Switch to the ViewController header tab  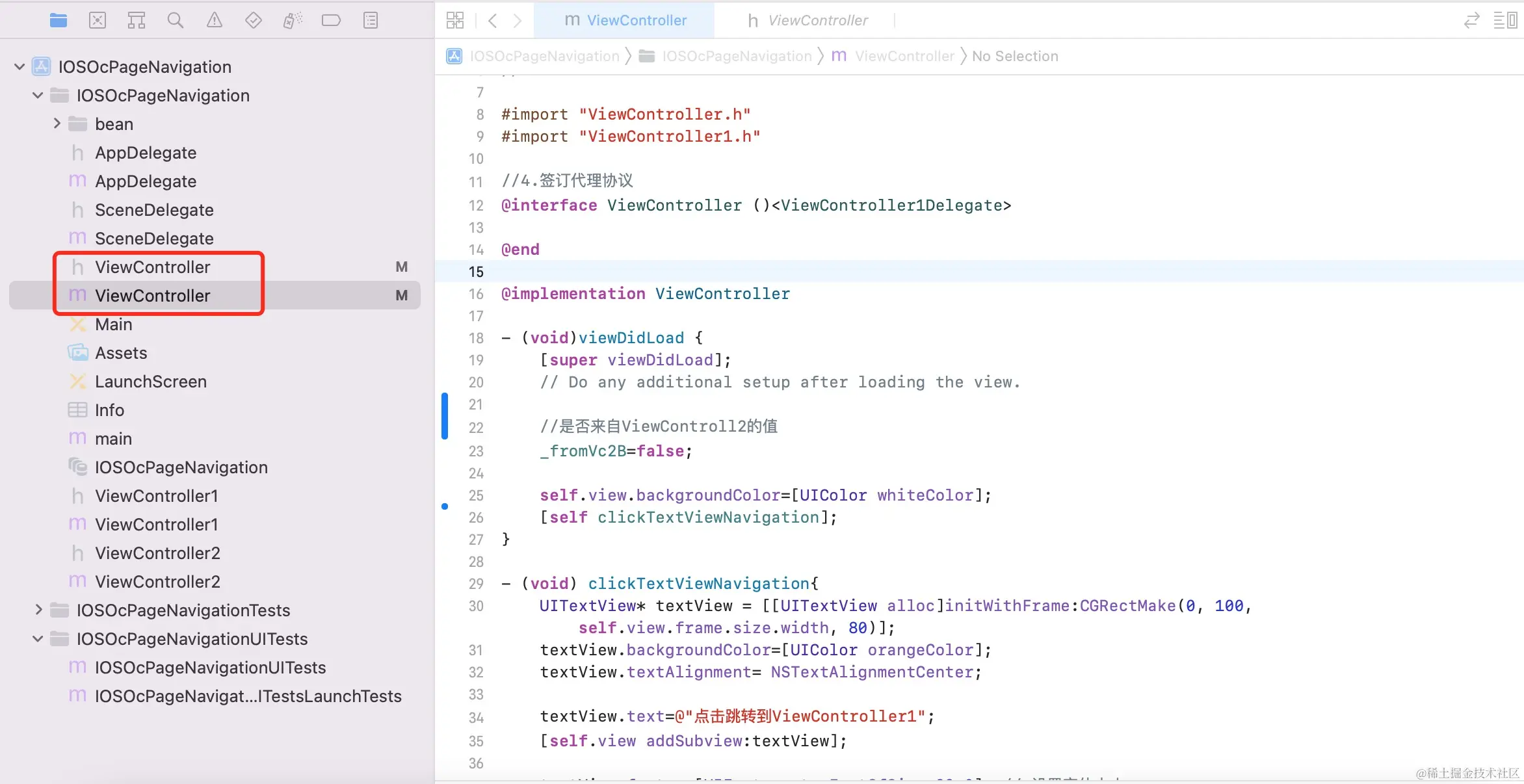click(x=808, y=21)
